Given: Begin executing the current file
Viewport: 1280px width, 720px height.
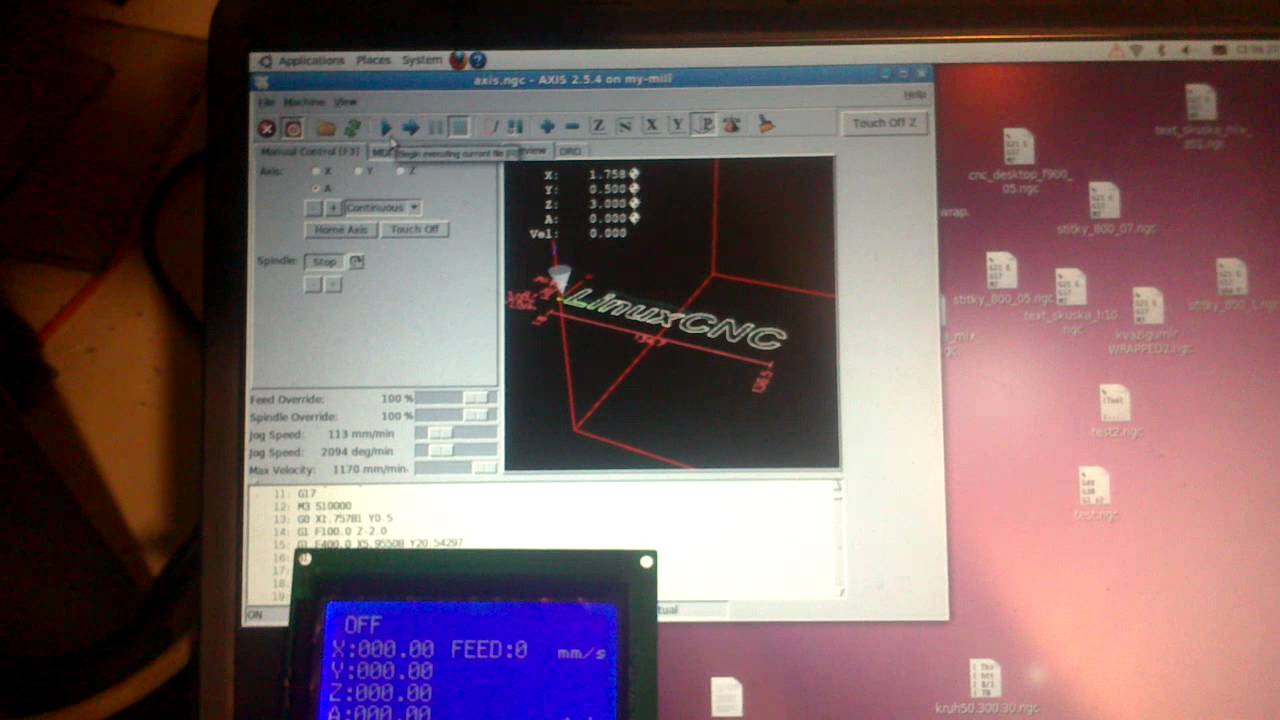Looking at the screenshot, I should 385,127.
